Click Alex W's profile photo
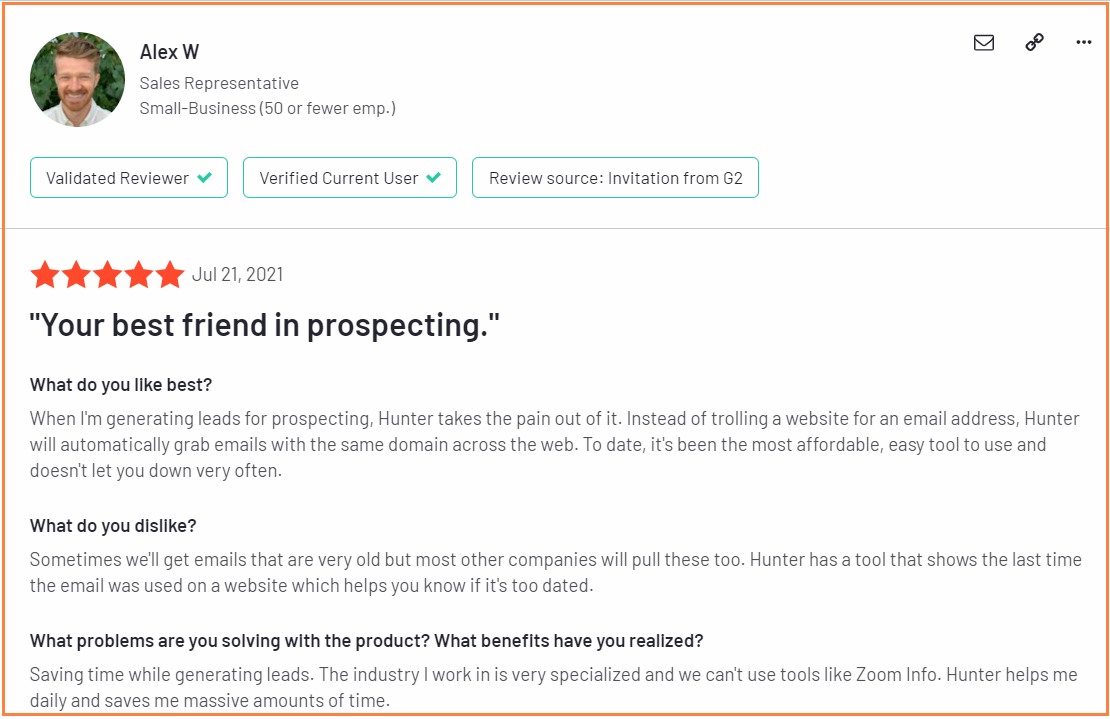The width and height of the screenshot is (1110, 719). point(77,79)
